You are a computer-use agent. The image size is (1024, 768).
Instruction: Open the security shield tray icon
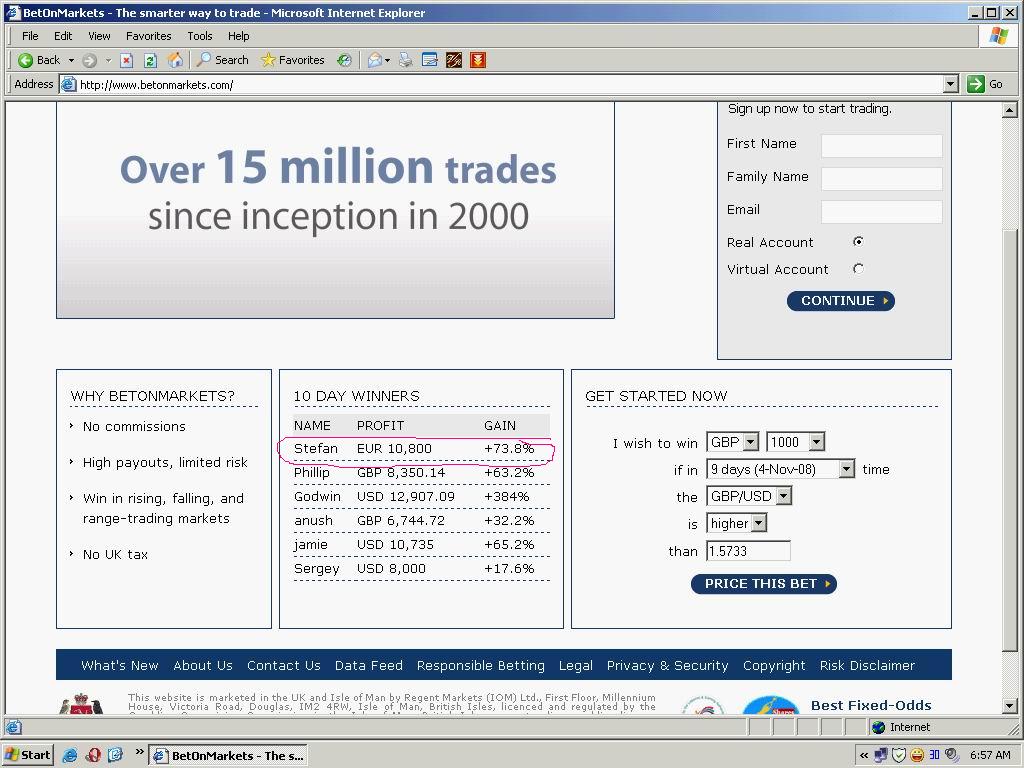(x=899, y=756)
